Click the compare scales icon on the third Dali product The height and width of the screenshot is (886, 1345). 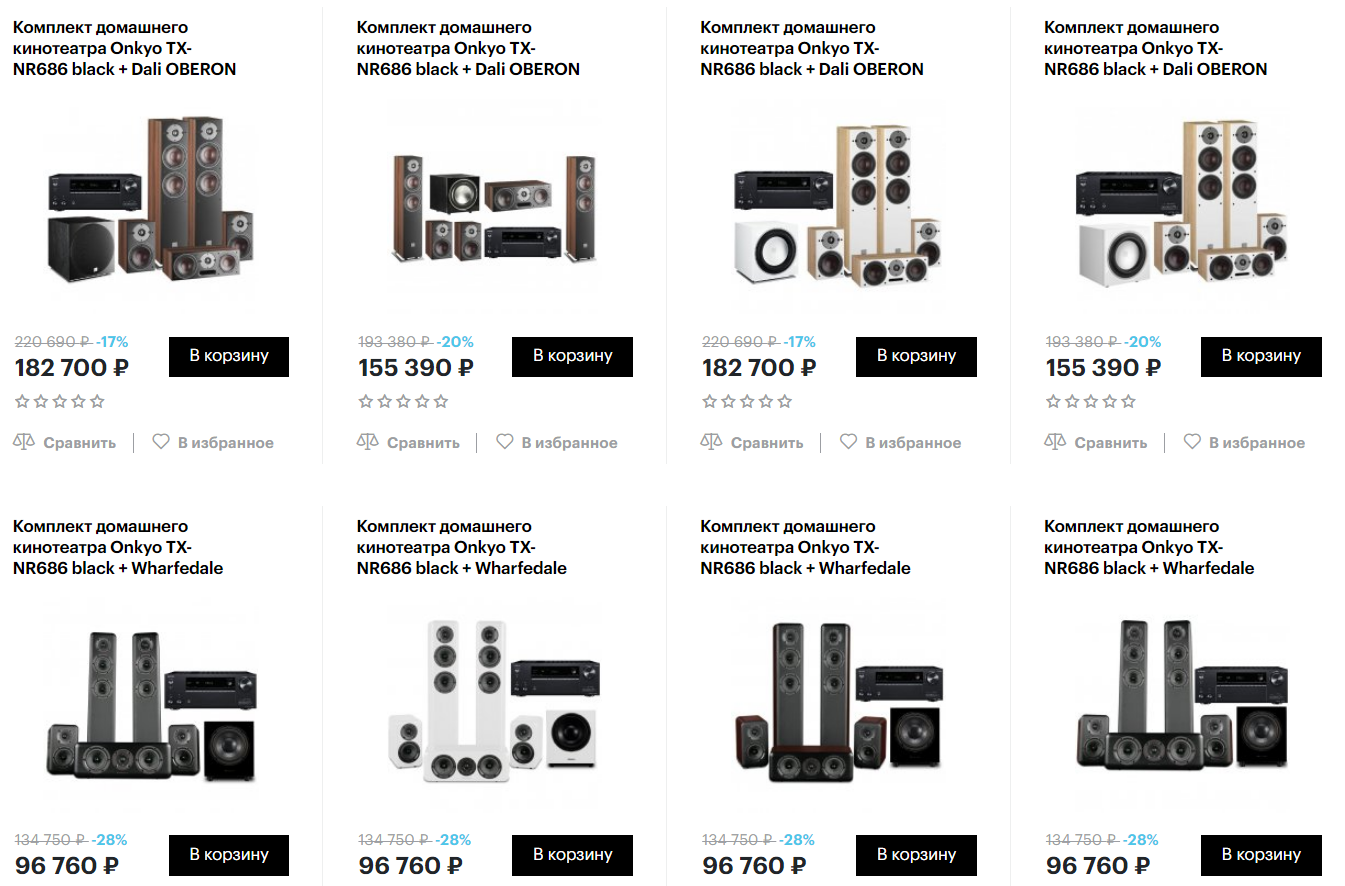[712, 441]
